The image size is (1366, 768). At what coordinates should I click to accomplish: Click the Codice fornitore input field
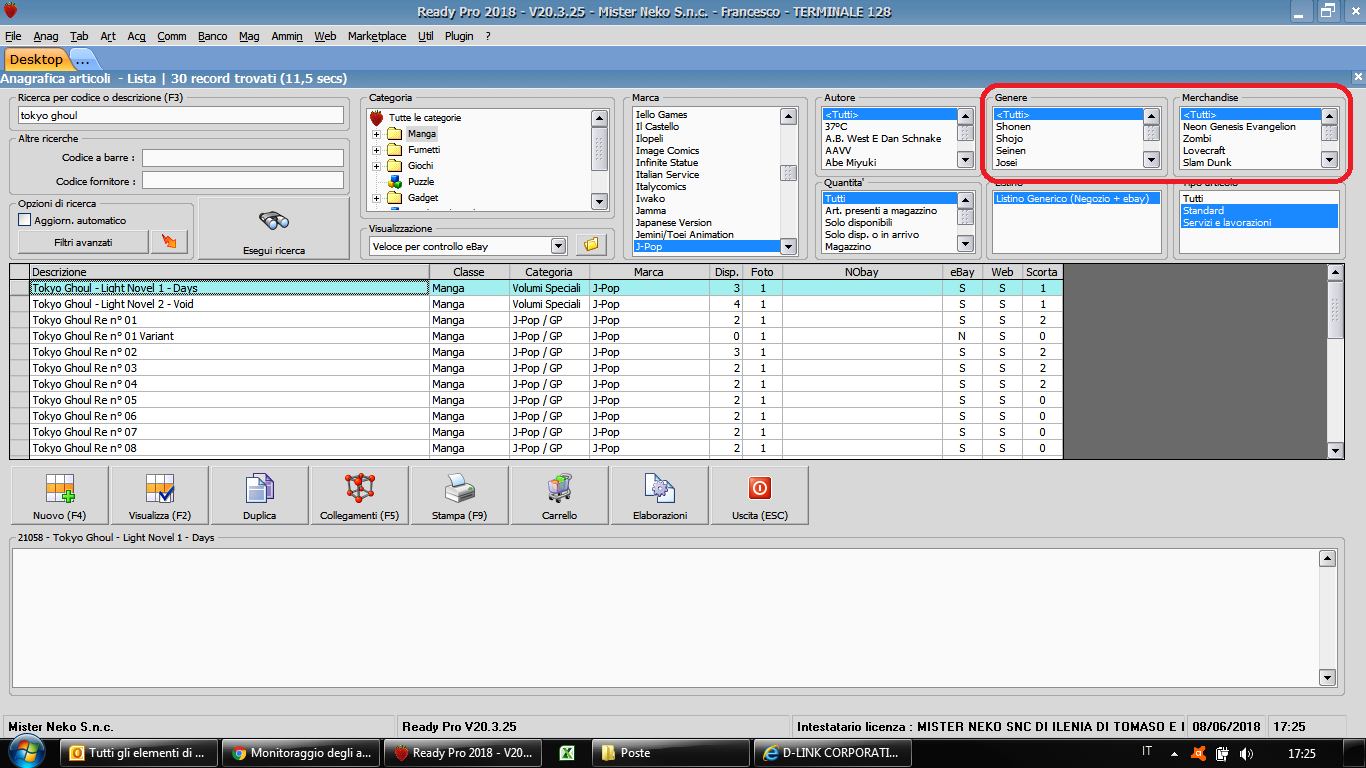point(242,181)
